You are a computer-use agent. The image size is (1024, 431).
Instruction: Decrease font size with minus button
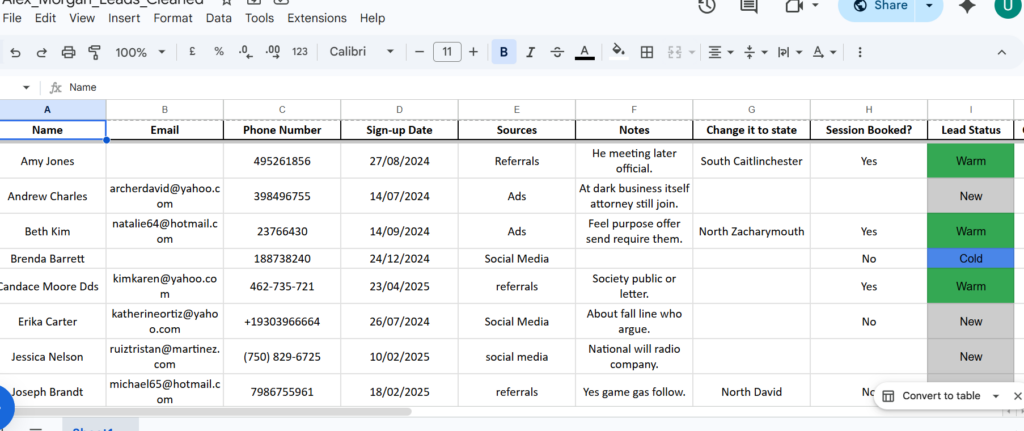(420, 52)
